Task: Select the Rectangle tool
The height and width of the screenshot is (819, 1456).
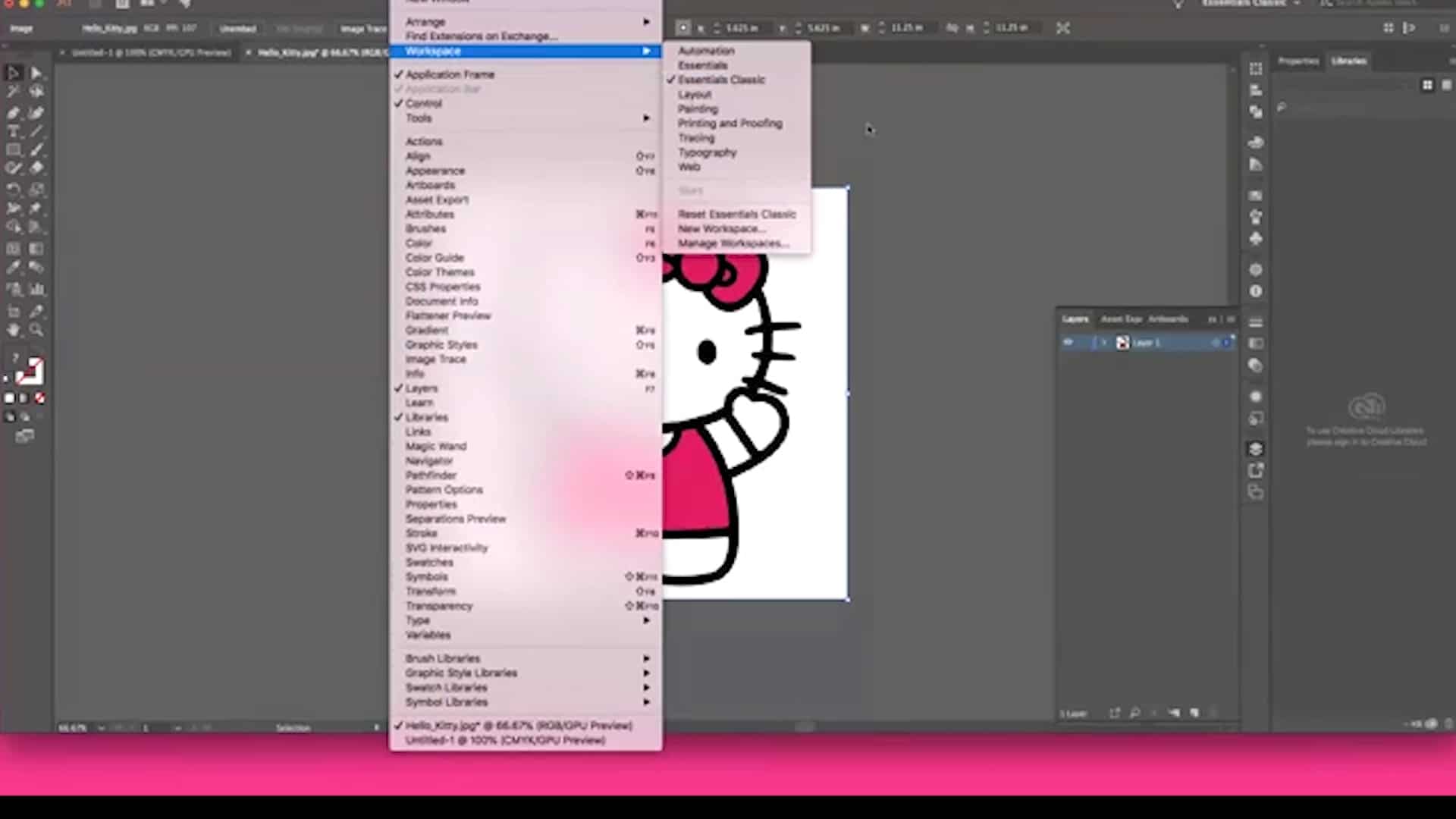Action: 14,150
